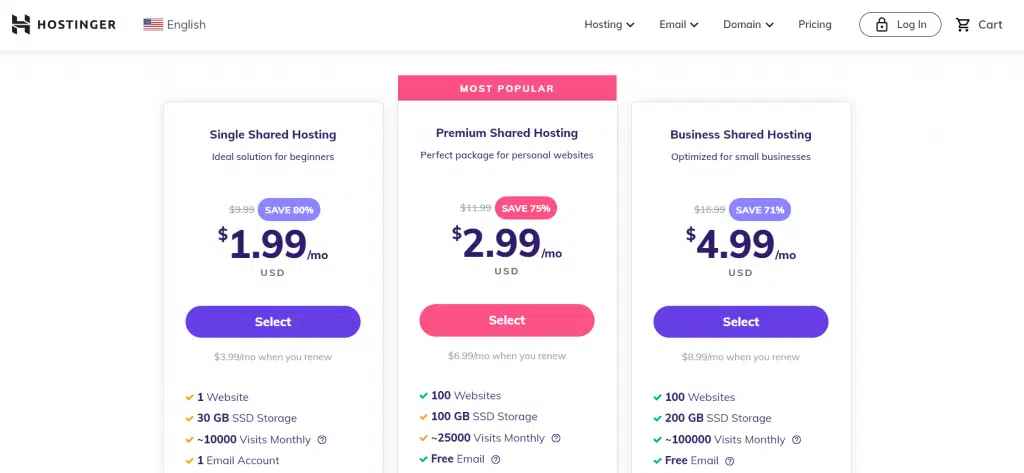Open the shopping cart icon
1024x473 pixels.
click(x=963, y=25)
